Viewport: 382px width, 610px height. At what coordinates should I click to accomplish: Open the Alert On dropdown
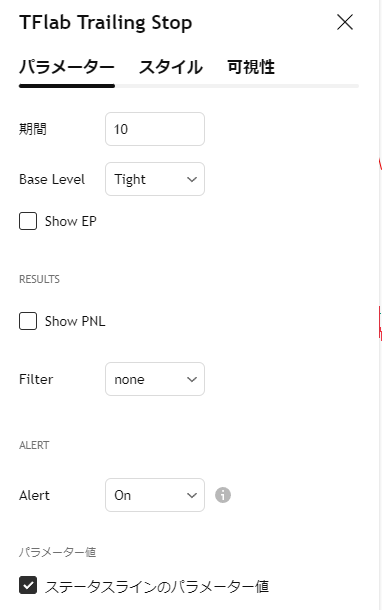[155, 495]
